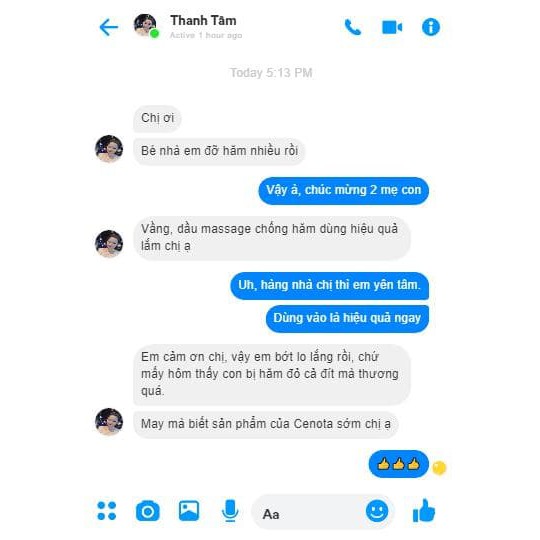Screen dimensions: 540x540
Task: Tap the three thumbs-up emoji message
Action: [x=399, y=464]
